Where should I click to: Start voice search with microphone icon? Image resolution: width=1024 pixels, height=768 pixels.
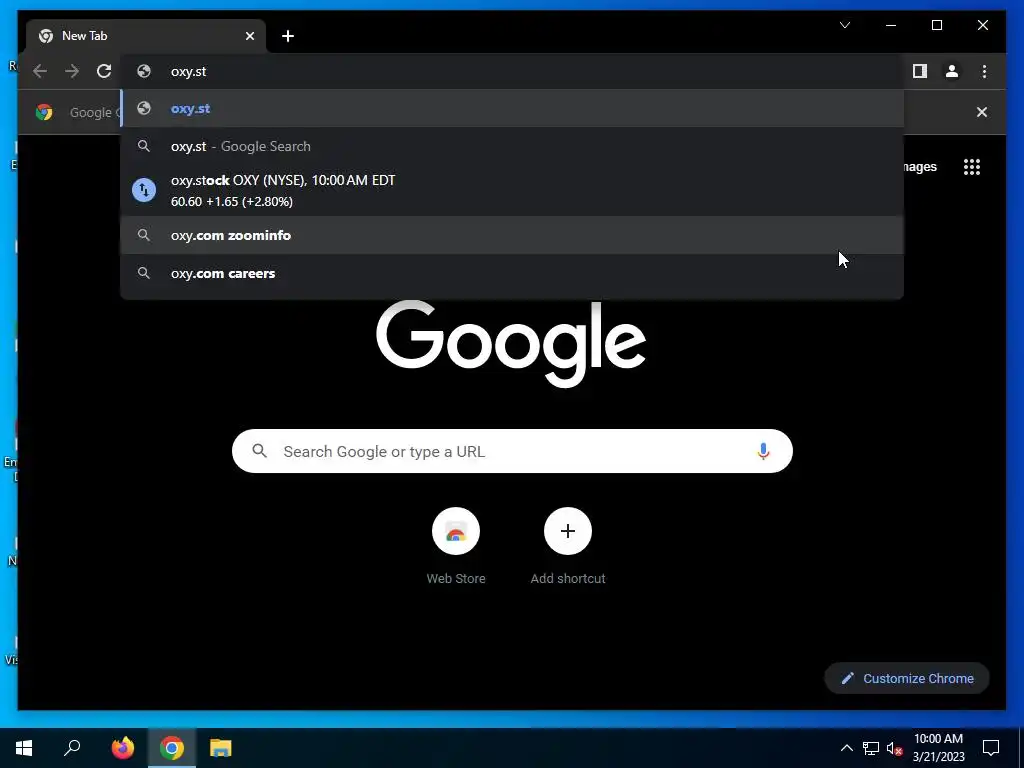coord(763,451)
